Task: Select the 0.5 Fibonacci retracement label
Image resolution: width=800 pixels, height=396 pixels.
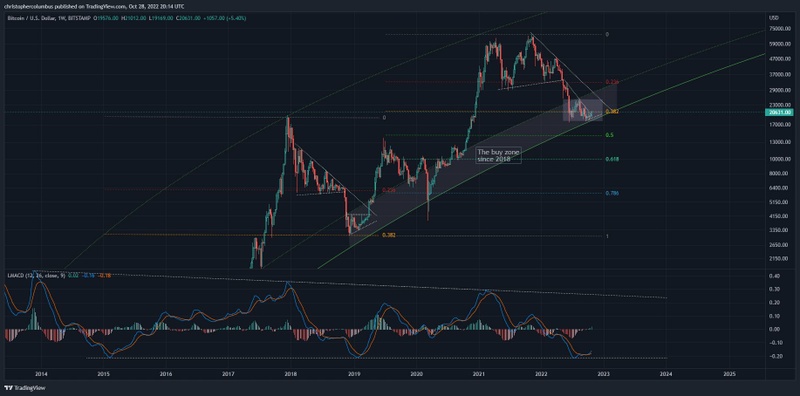Action: coord(609,135)
